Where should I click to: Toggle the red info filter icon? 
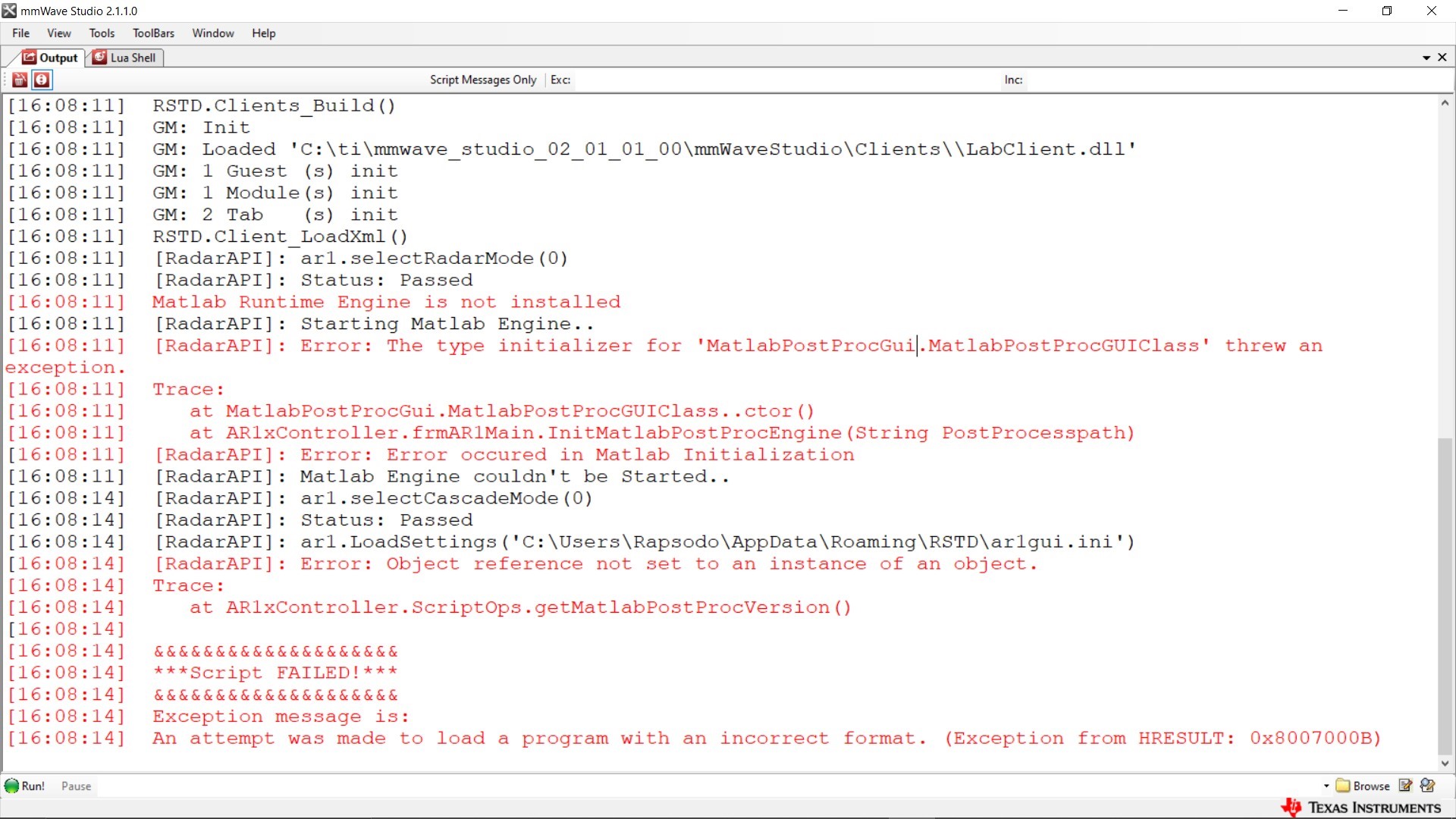click(x=42, y=80)
